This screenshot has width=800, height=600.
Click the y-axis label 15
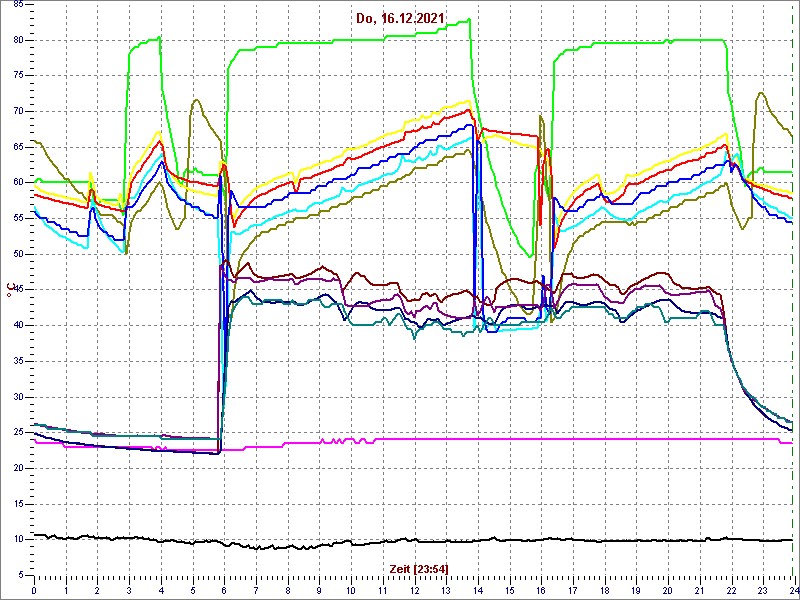[x=18, y=504]
